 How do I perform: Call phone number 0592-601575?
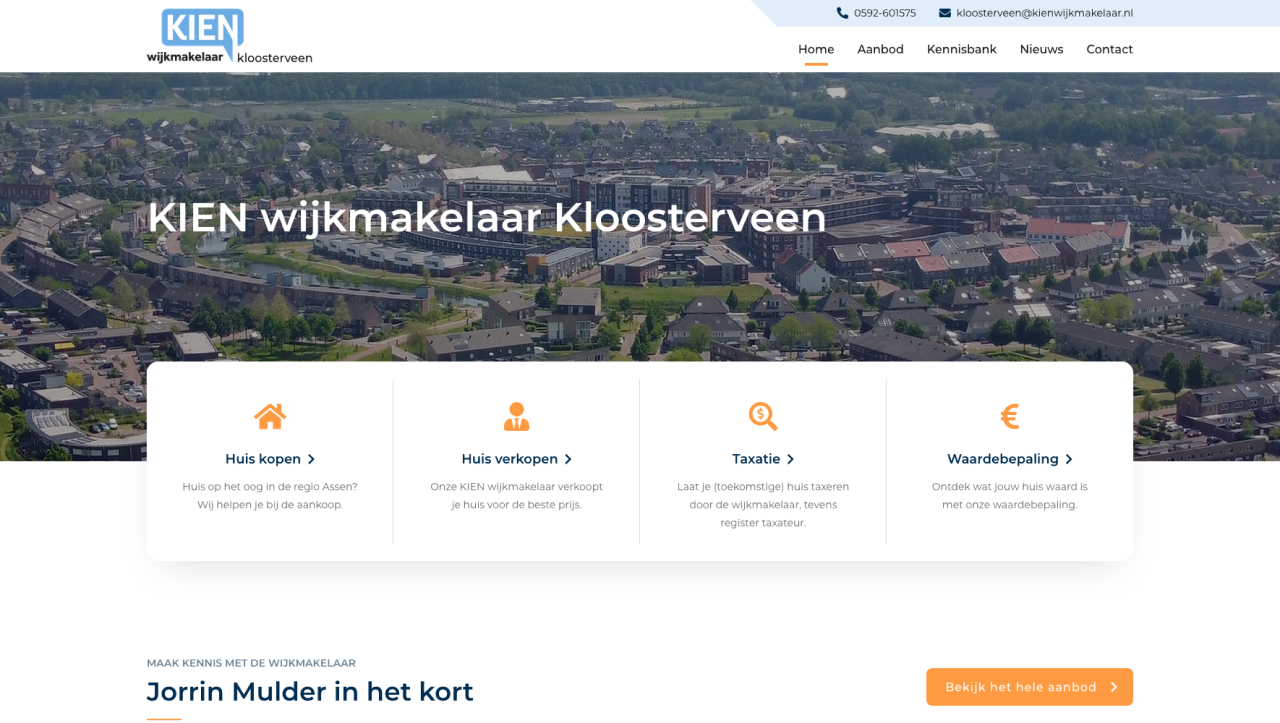[x=884, y=13]
